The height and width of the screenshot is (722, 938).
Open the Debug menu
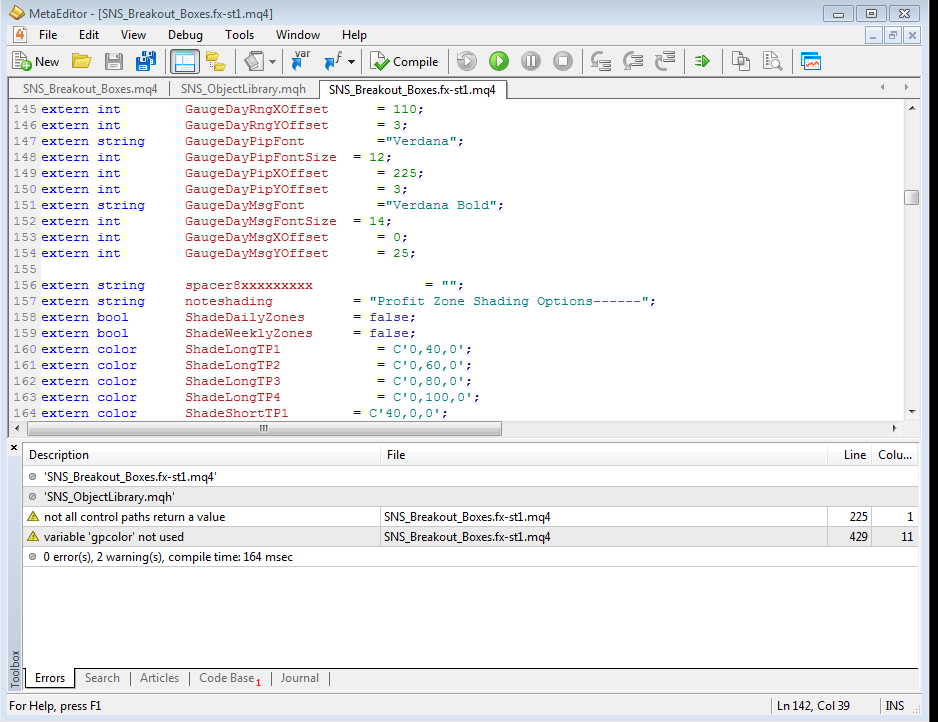coord(185,35)
